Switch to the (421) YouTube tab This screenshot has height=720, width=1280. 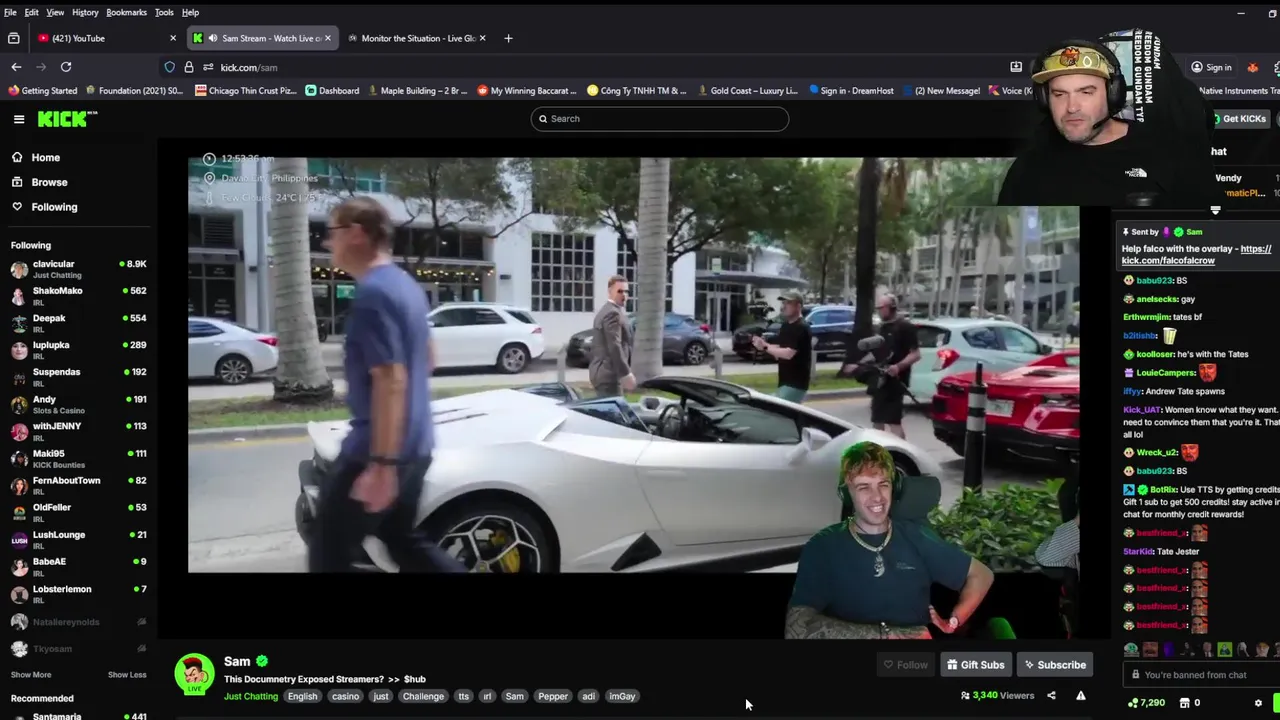tap(105, 38)
